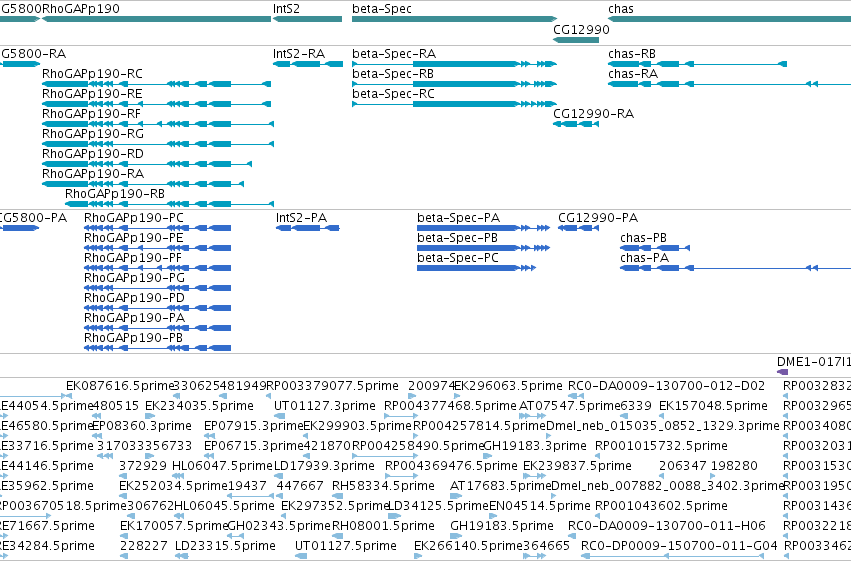Open the IntS2-RA transcript label

299,54
